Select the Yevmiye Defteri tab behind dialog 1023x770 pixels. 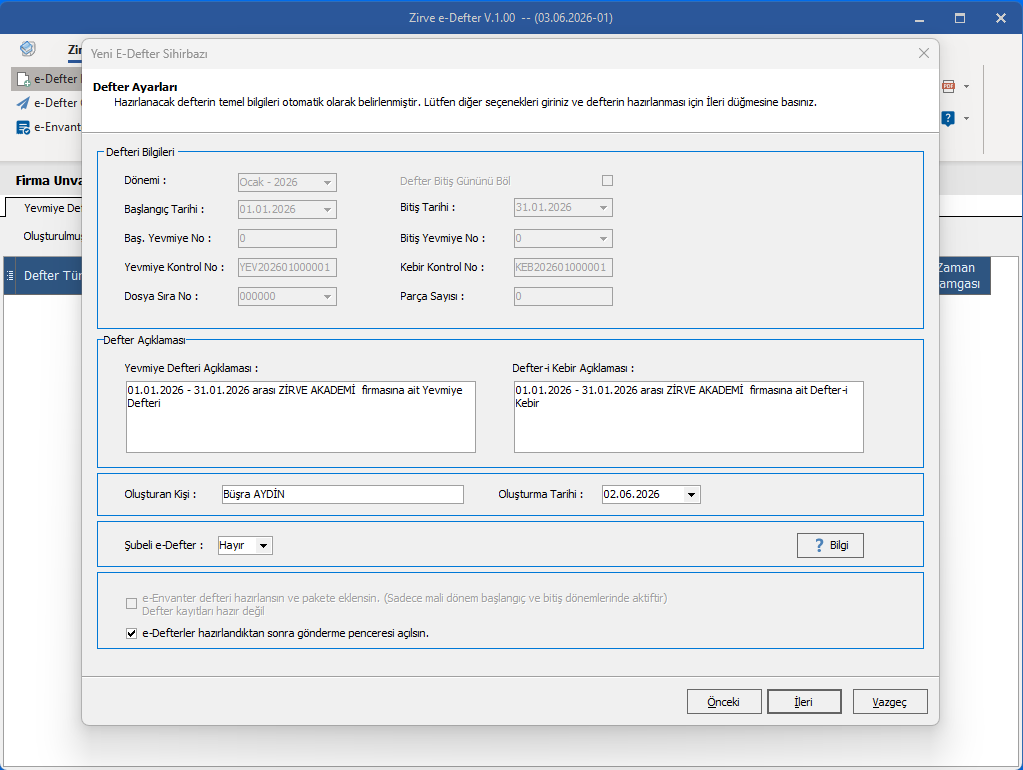pos(44,208)
